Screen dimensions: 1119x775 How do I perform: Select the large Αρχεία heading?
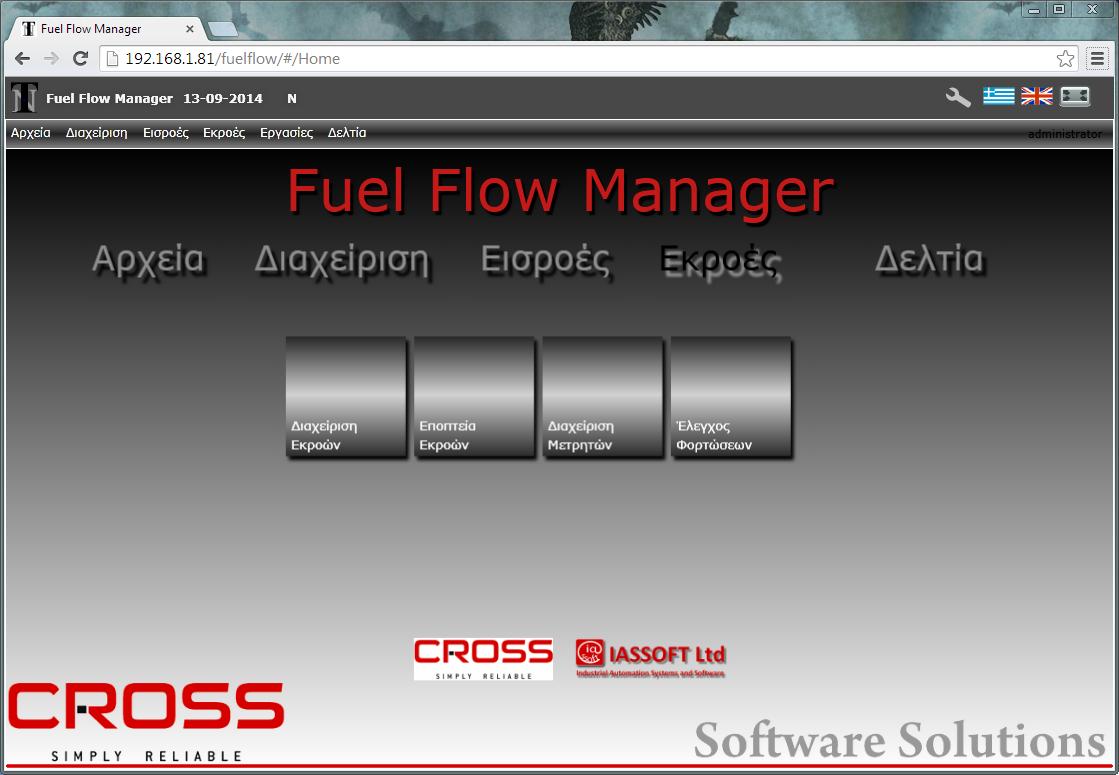[x=148, y=260]
